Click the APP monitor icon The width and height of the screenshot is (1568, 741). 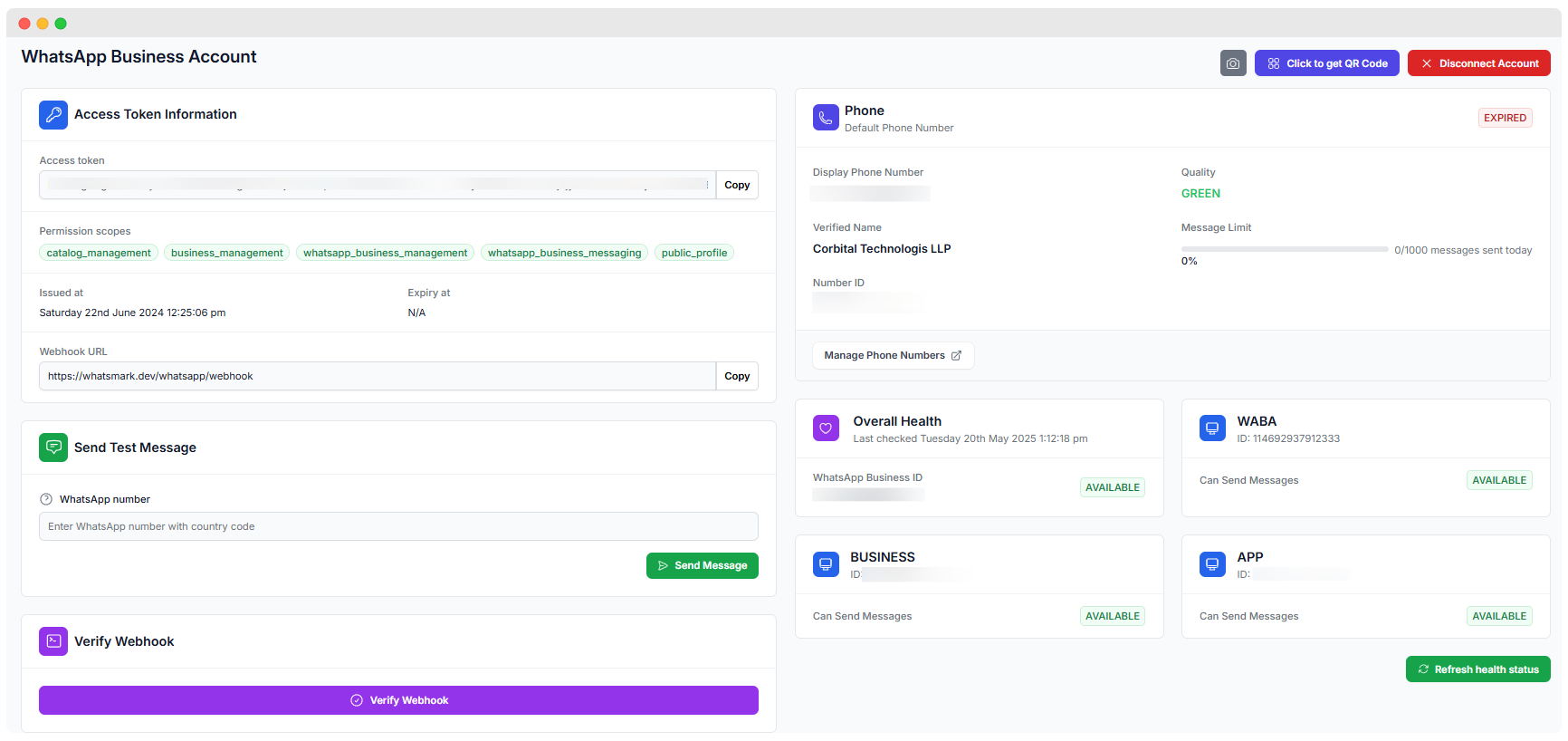coord(1212,564)
